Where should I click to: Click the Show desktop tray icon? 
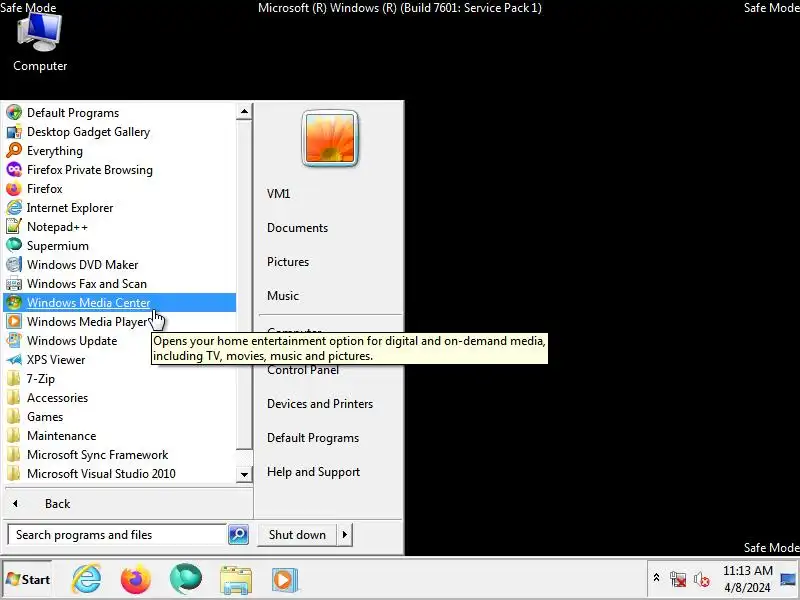[x=788, y=579]
